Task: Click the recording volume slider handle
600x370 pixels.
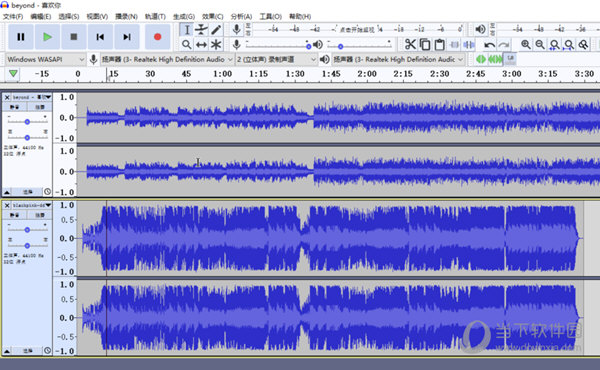Action: [x=308, y=46]
